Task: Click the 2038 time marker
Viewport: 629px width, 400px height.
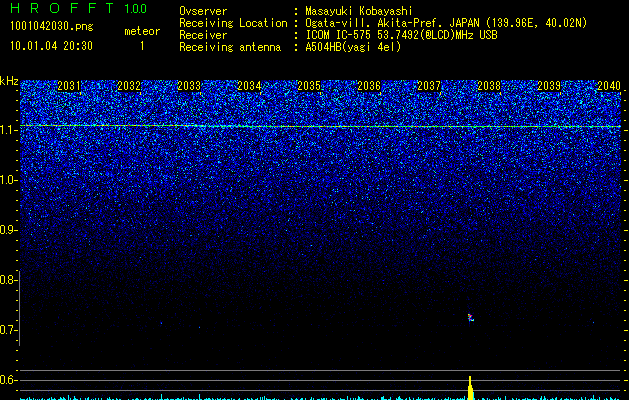Action: coord(489,86)
